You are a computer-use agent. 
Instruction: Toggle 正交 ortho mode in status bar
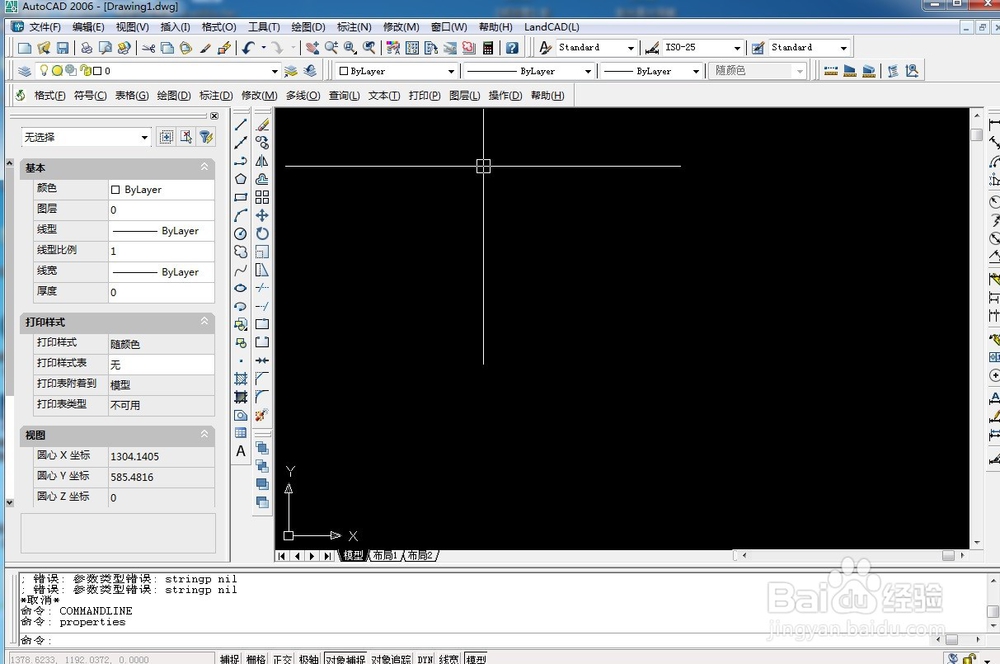tap(282, 659)
